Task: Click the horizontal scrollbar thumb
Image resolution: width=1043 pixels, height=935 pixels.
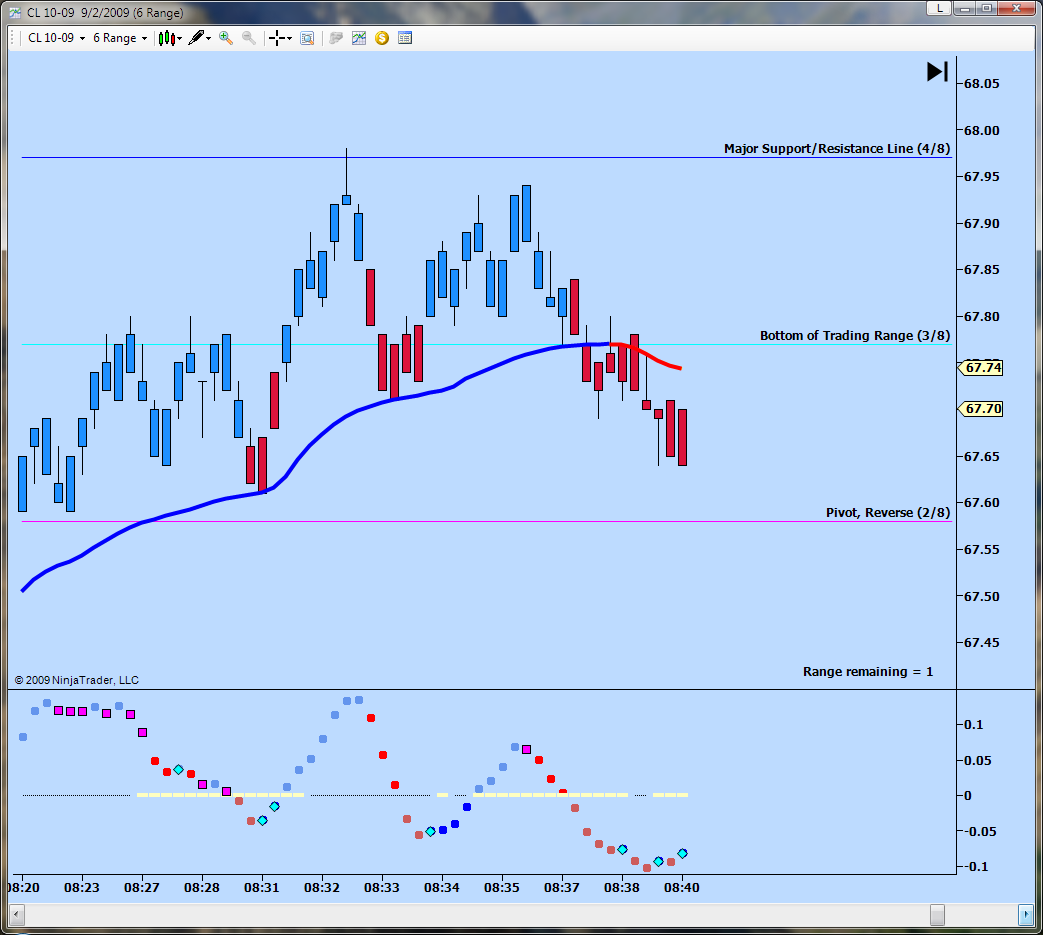Action: pyautogui.click(x=937, y=915)
